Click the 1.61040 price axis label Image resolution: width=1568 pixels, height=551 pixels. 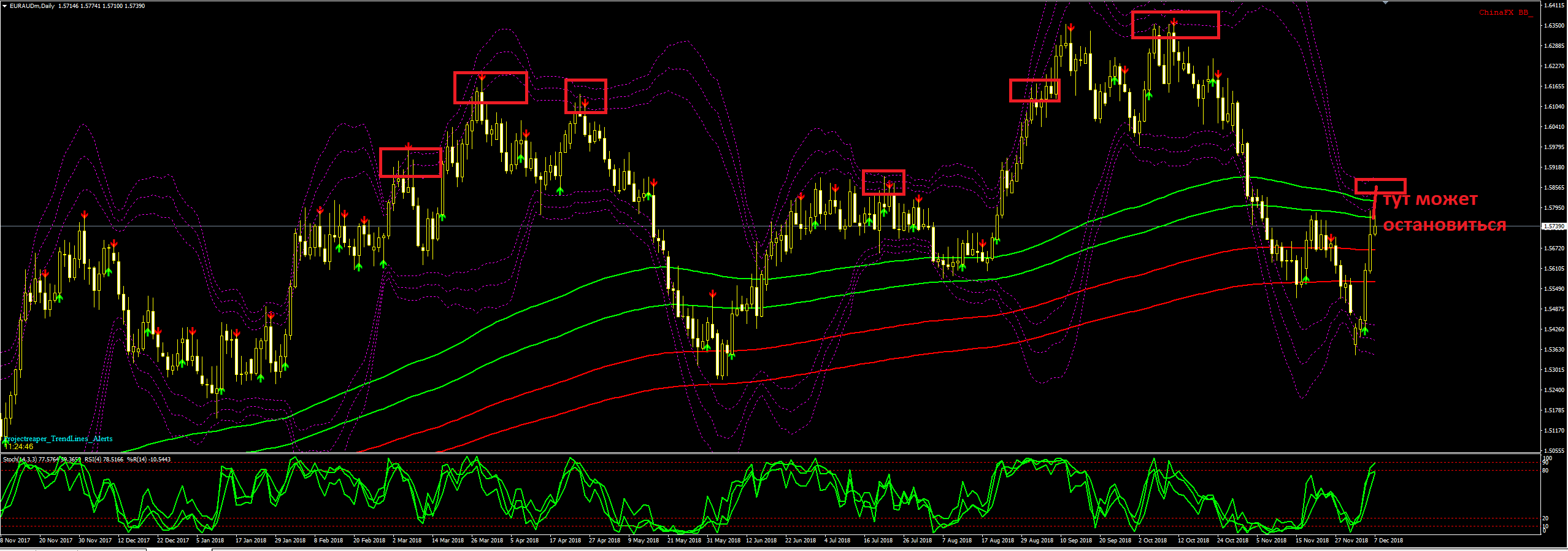point(1553,107)
